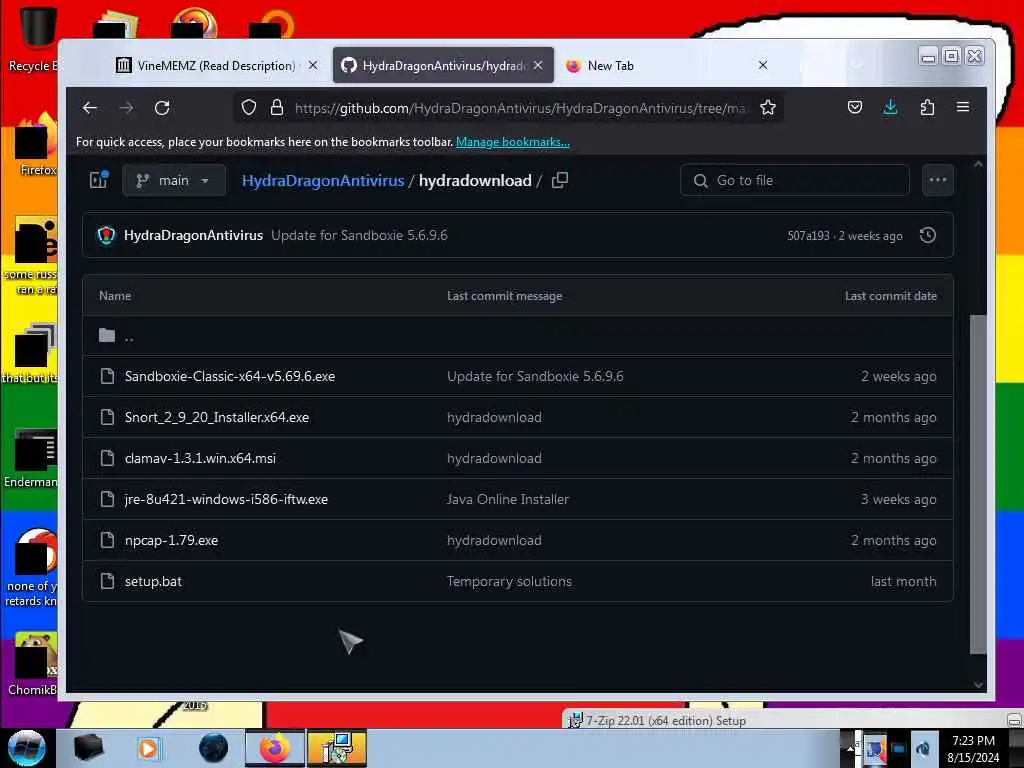Click the Java Online Installer commit message
Screen dimensions: 1024x768
(508, 499)
